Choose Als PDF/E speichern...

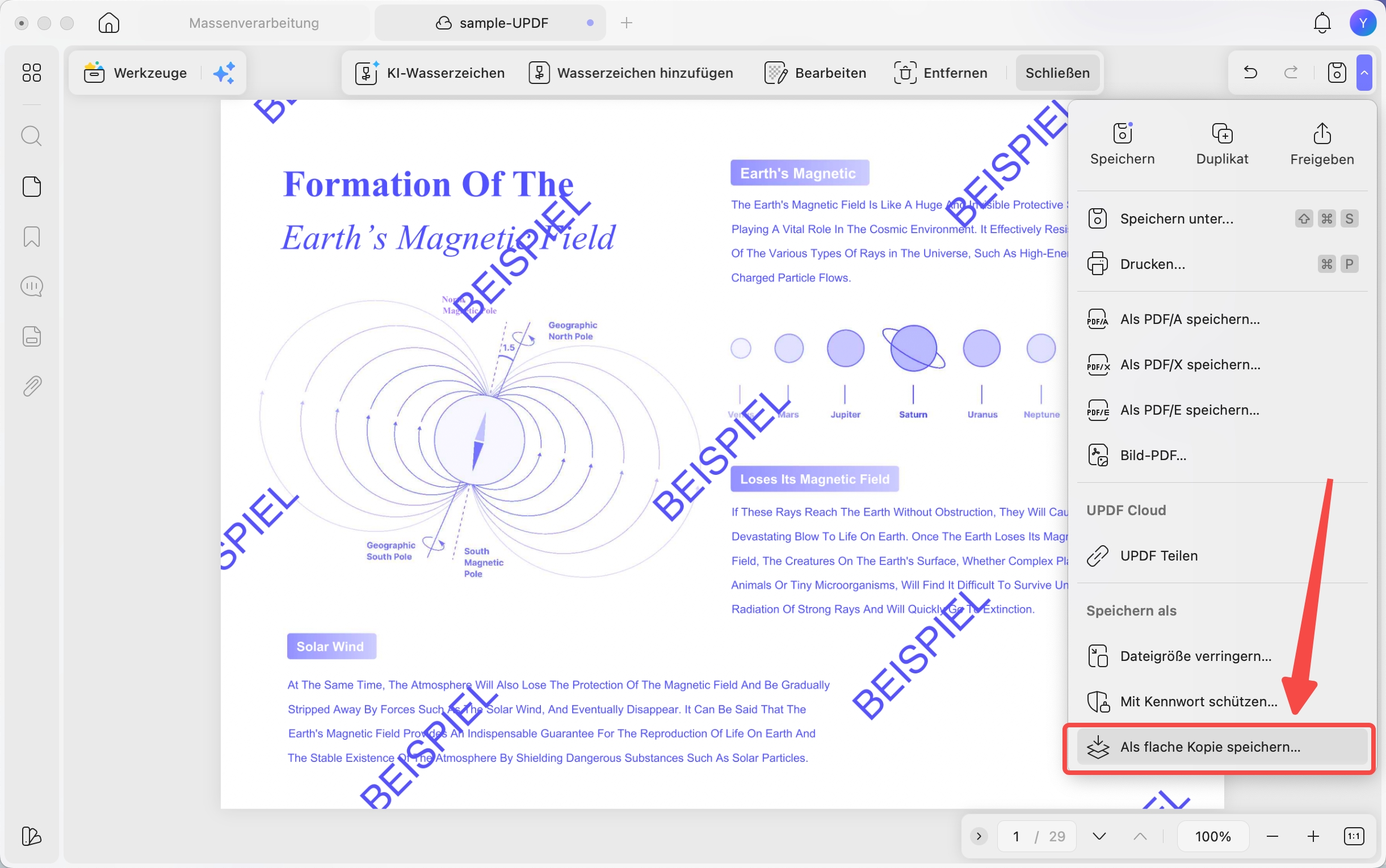[x=1222, y=410]
